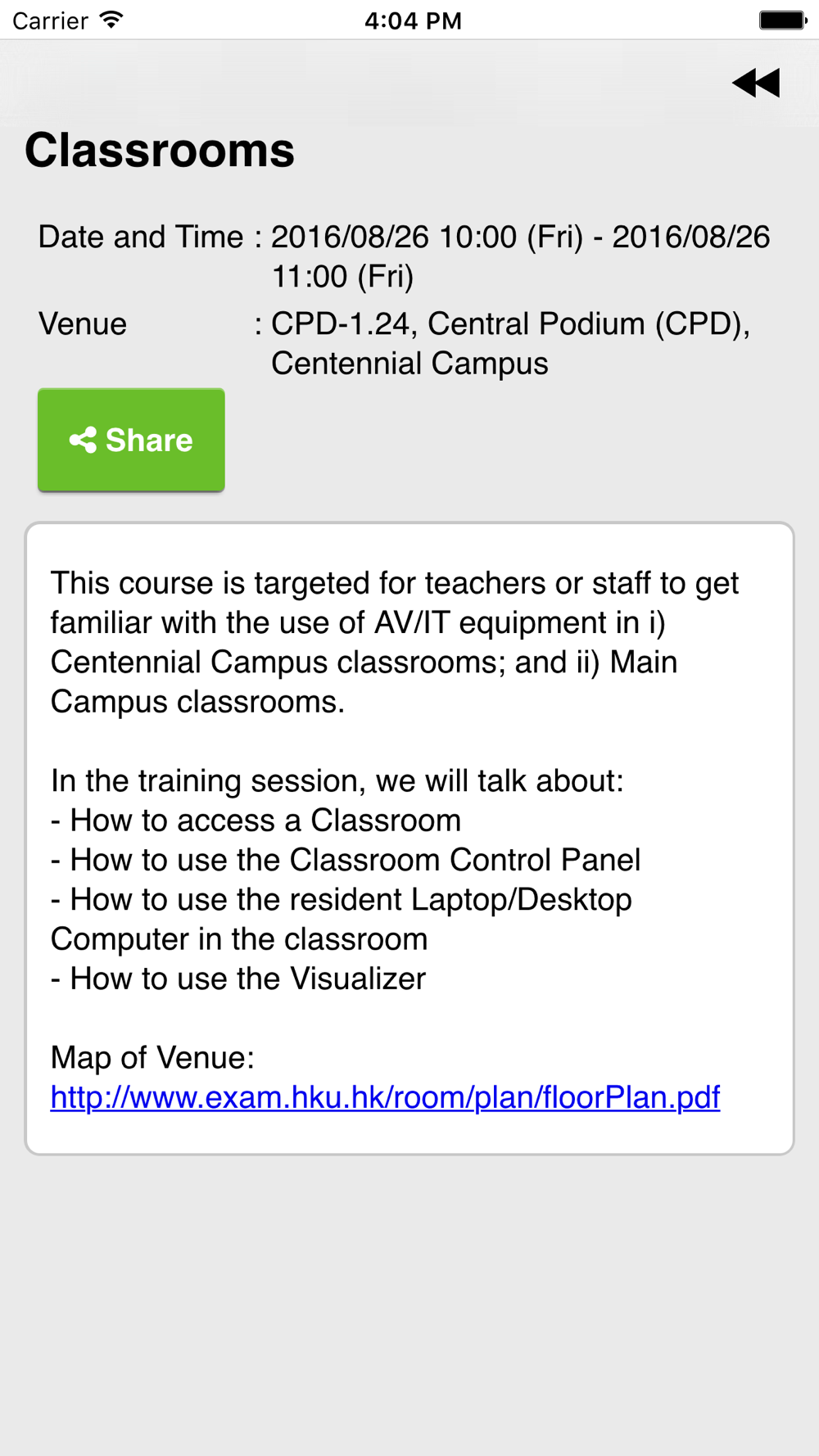Viewport: 819px width, 1456px height.
Task: Tap the double-arrow back icon
Action: tap(756, 83)
